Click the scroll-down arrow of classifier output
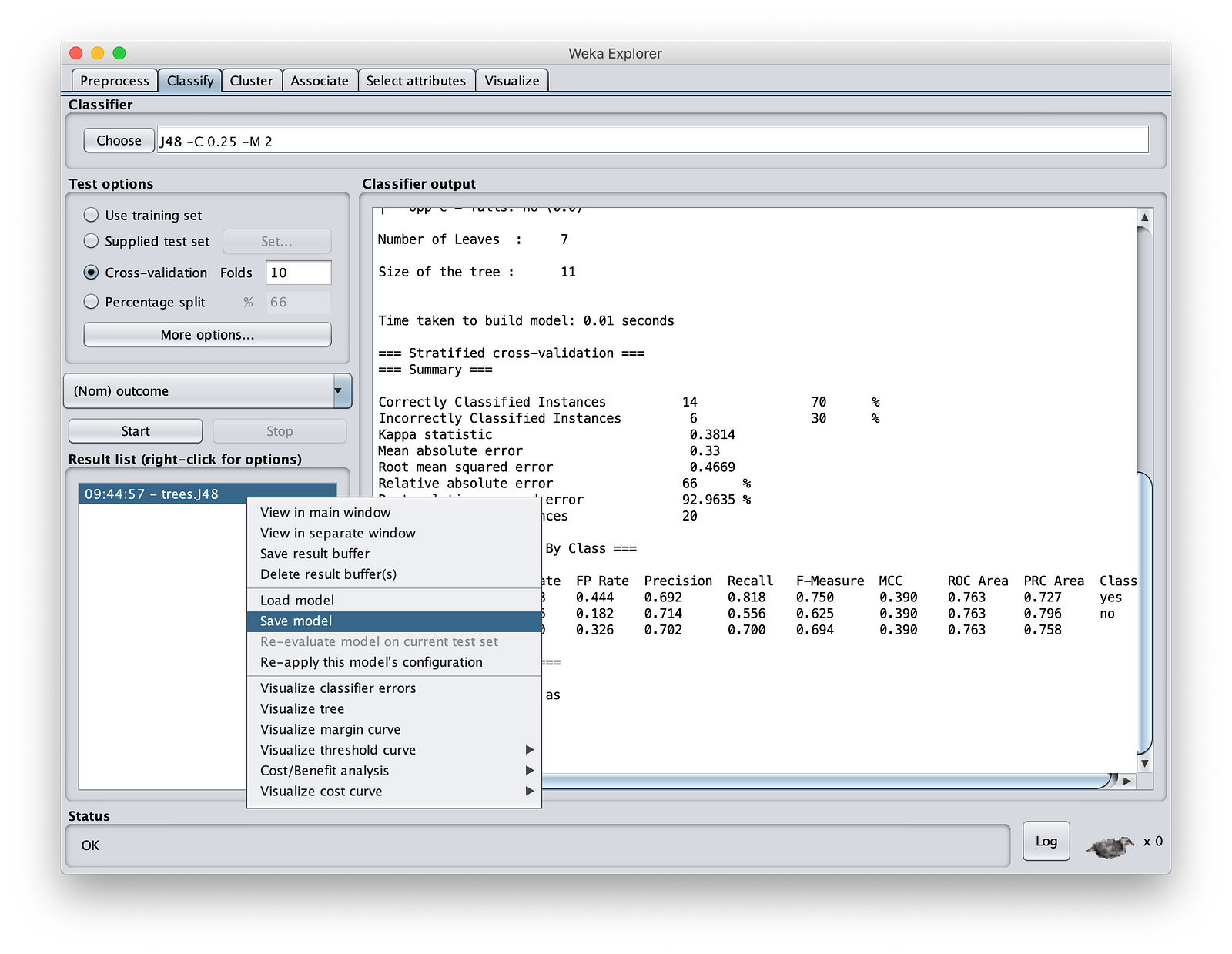The image size is (1232, 954). (1144, 763)
